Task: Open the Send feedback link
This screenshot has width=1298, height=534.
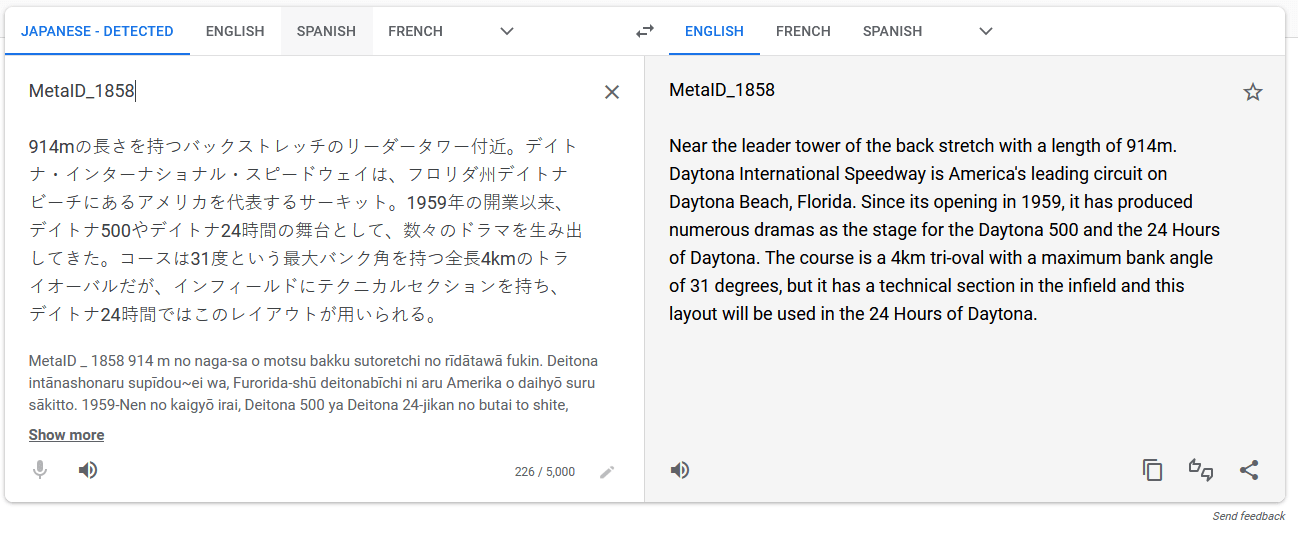Action: tap(1248, 516)
